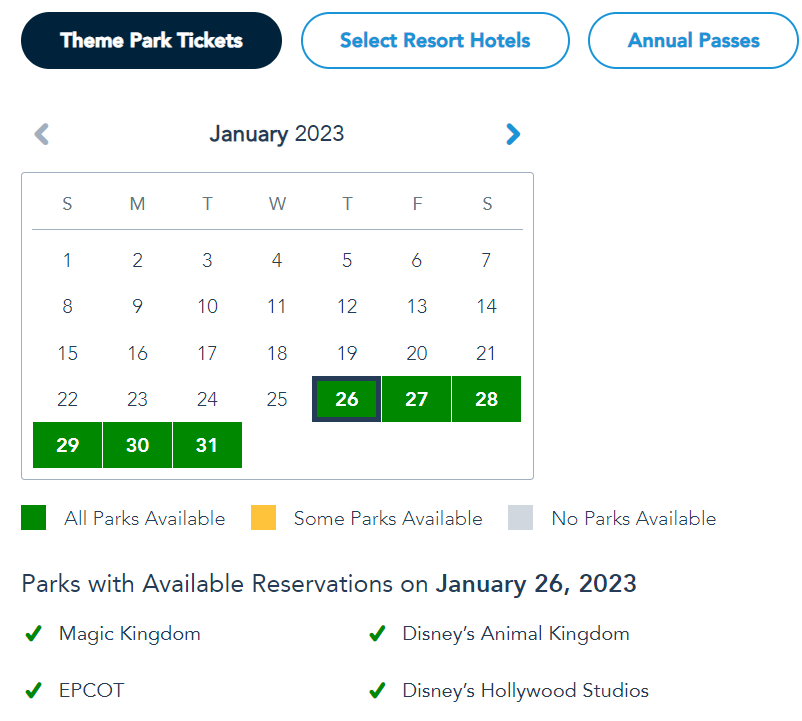Choose January 27 on the calendar
This screenshot has height=721, width=802.
pos(417,399)
